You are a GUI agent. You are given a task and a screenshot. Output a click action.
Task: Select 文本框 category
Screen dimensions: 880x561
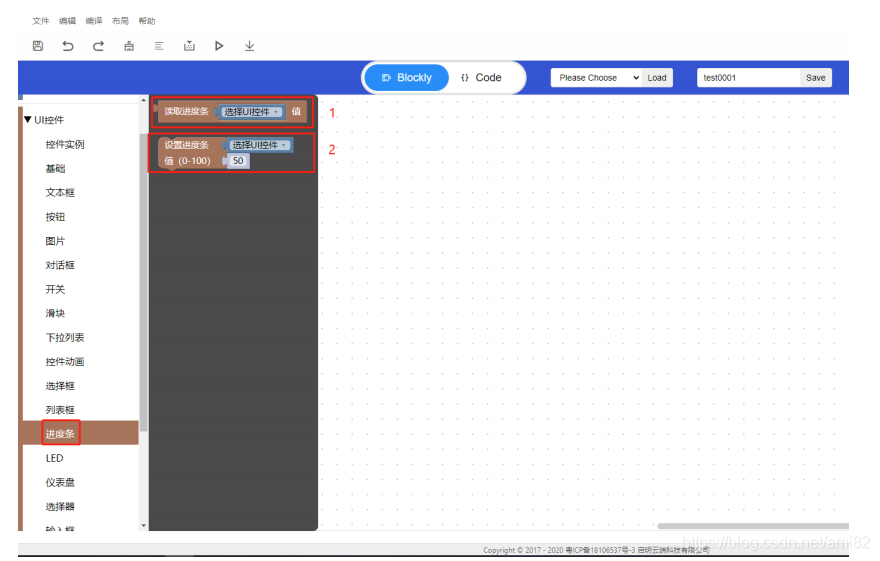pyautogui.click(x=59, y=192)
